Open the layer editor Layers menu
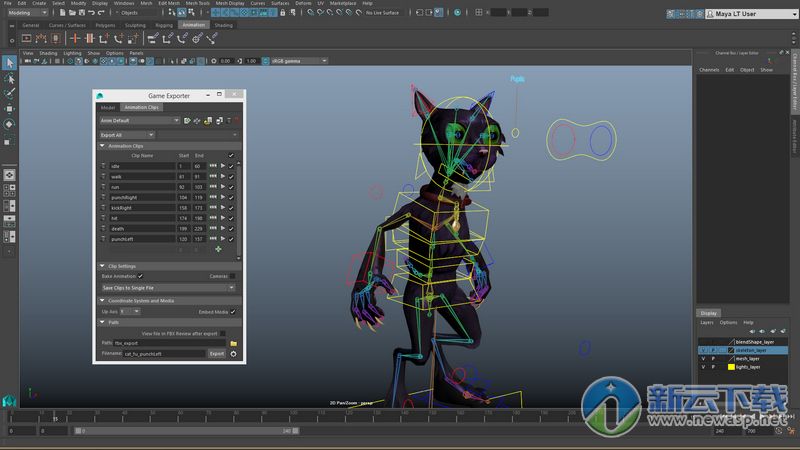The width and height of the screenshot is (800, 450). [707, 322]
